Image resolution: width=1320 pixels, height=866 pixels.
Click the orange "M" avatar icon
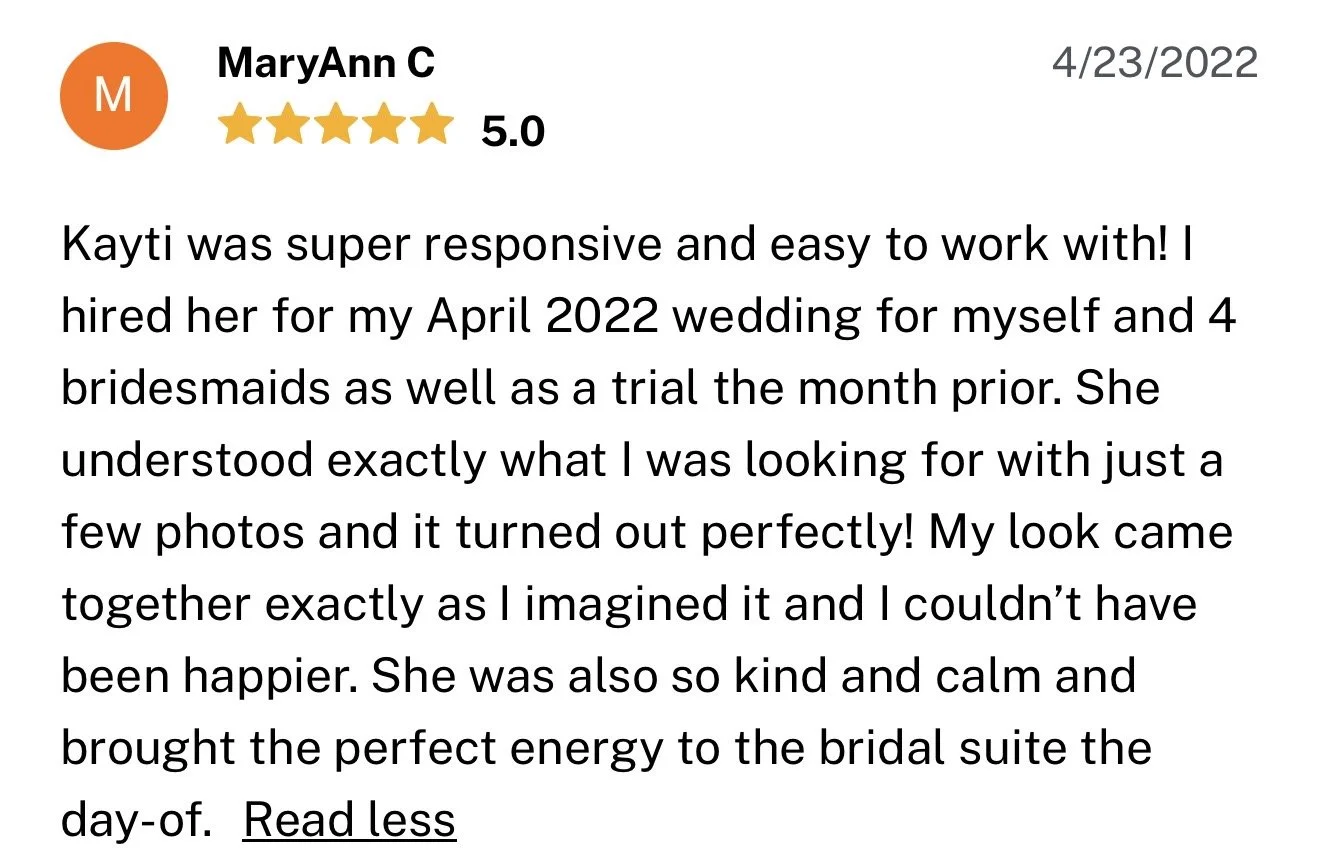113,97
